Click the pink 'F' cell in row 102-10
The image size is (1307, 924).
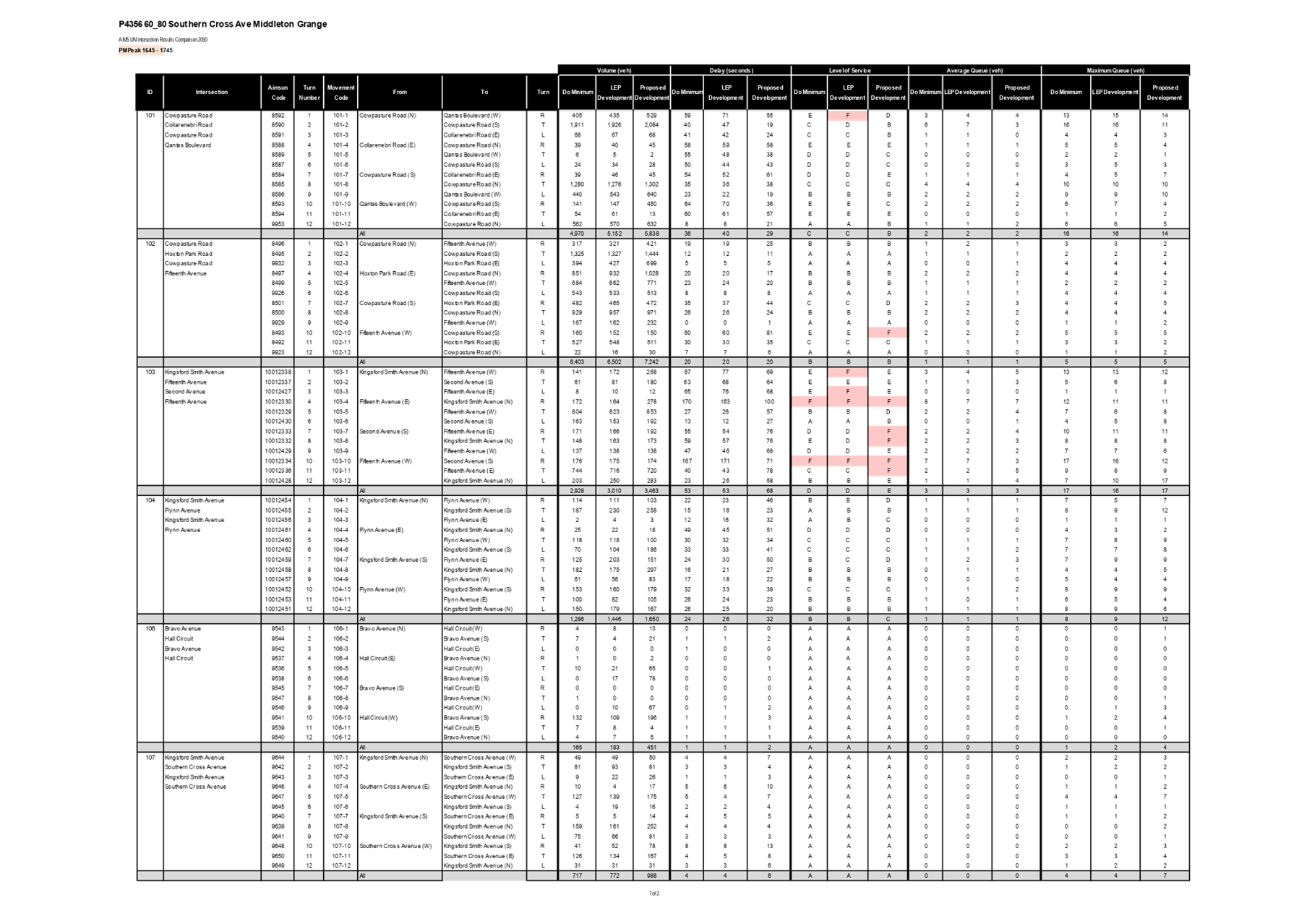(888, 333)
